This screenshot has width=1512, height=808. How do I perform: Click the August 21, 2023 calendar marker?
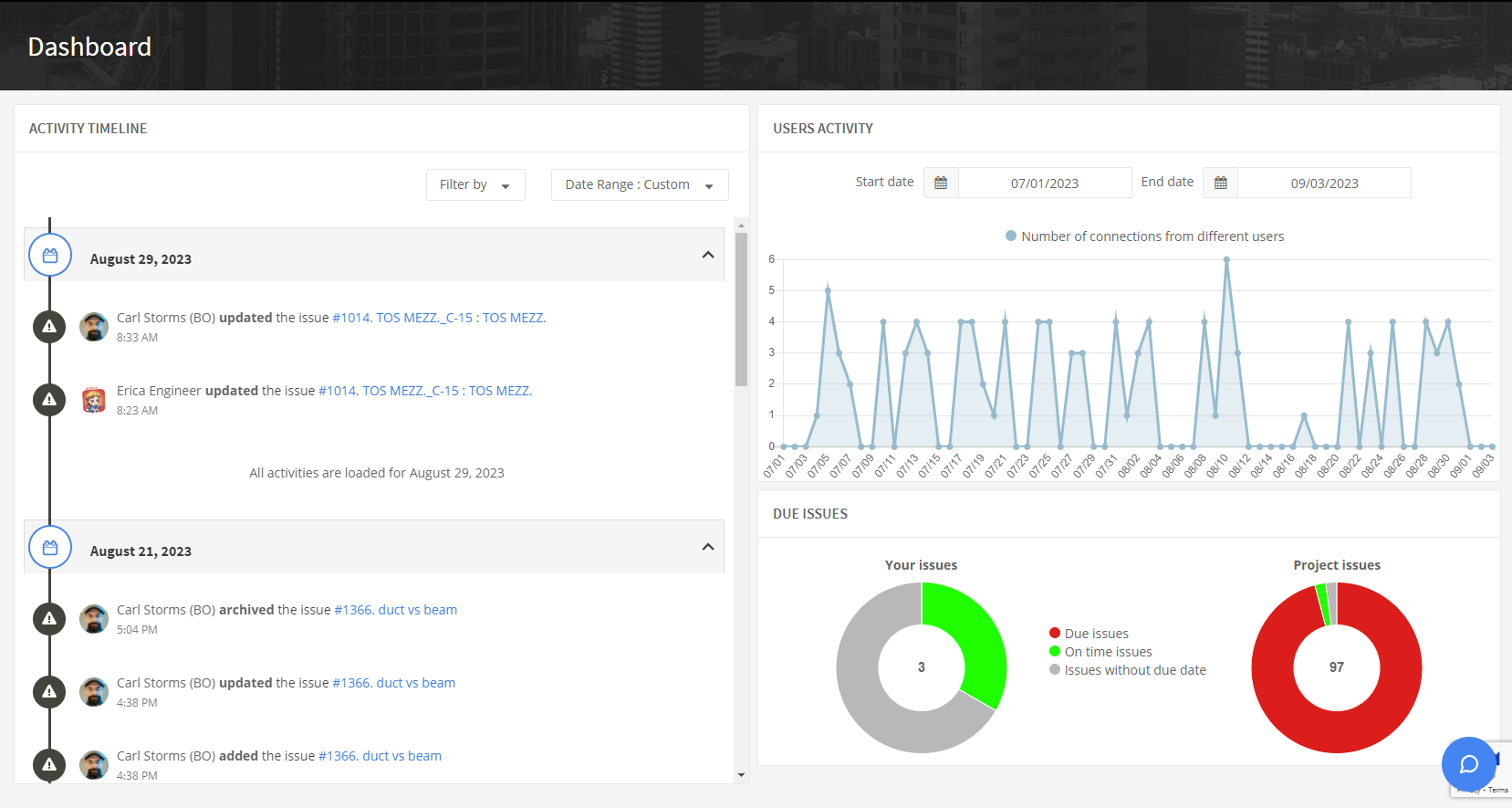tap(50, 548)
